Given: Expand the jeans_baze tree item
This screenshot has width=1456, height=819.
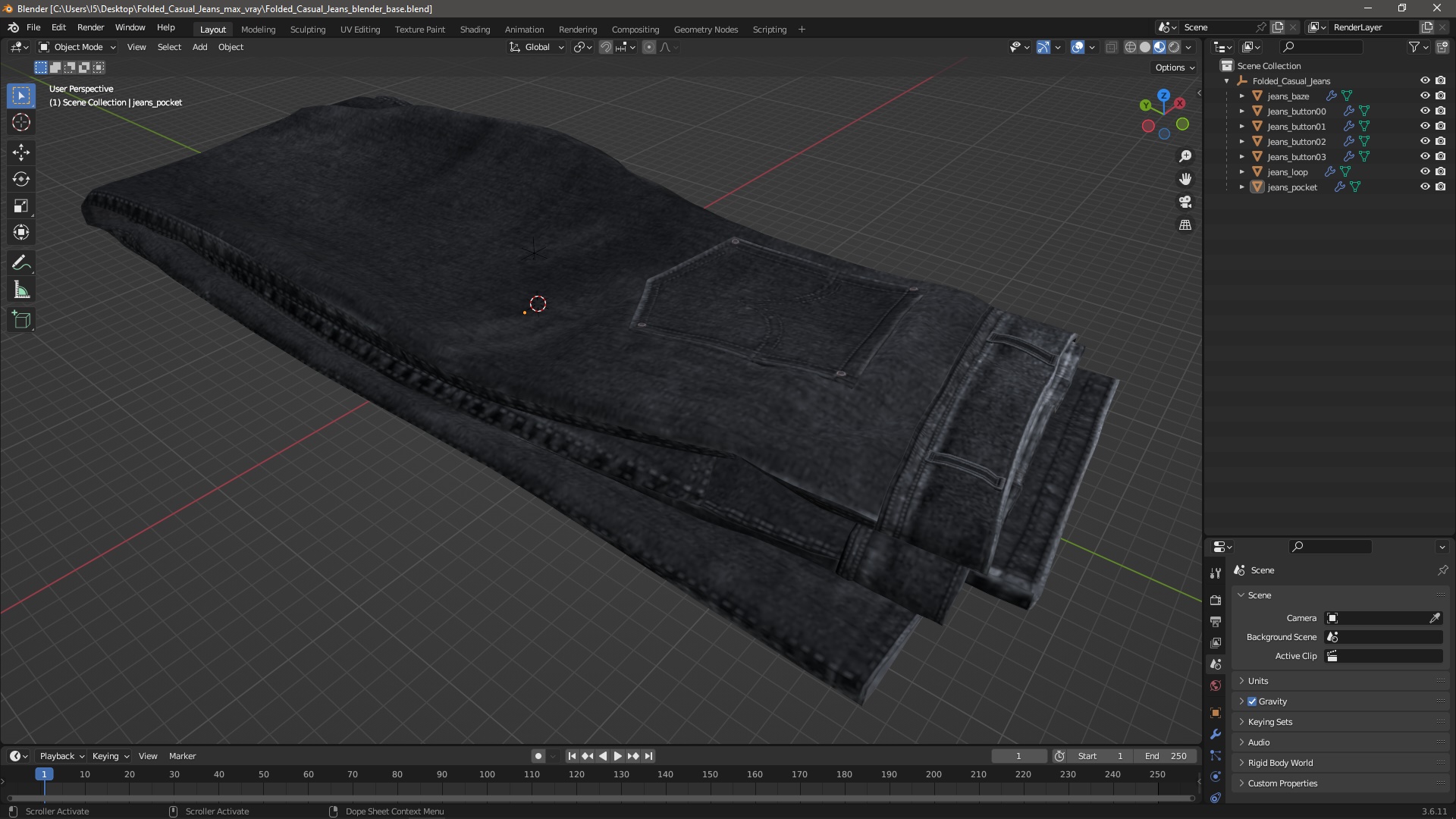Looking at the screenshot, I should [x=1241, y=96].
